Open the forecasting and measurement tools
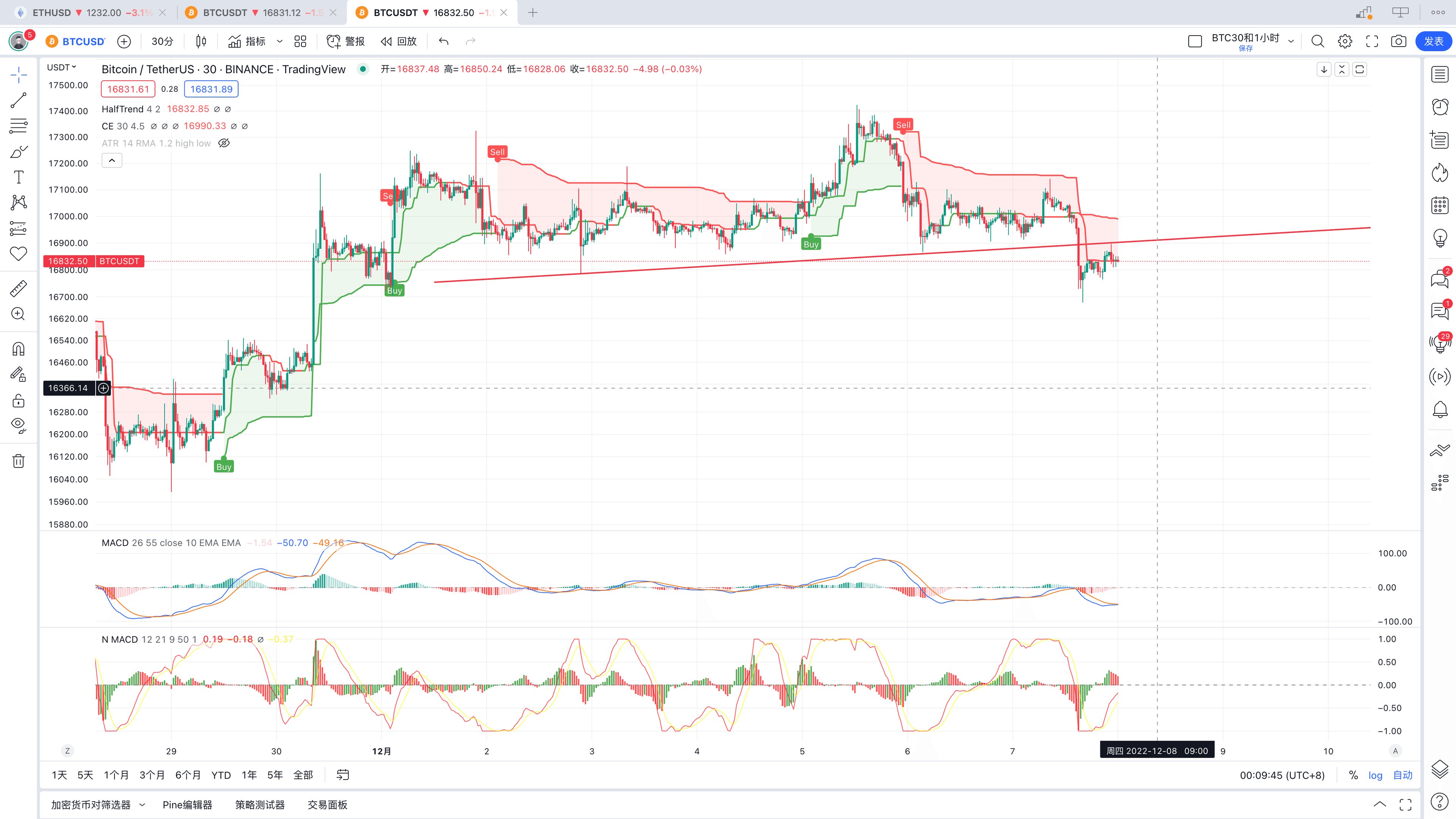This screenshot has height=819, width=1456. [19, 228]
